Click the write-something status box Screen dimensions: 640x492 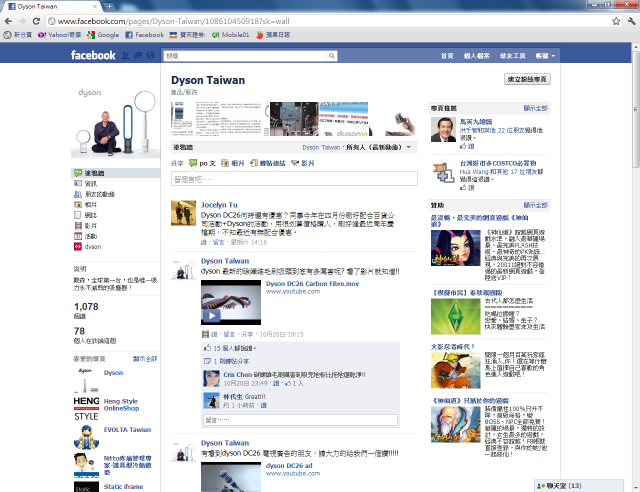point(294,179)
